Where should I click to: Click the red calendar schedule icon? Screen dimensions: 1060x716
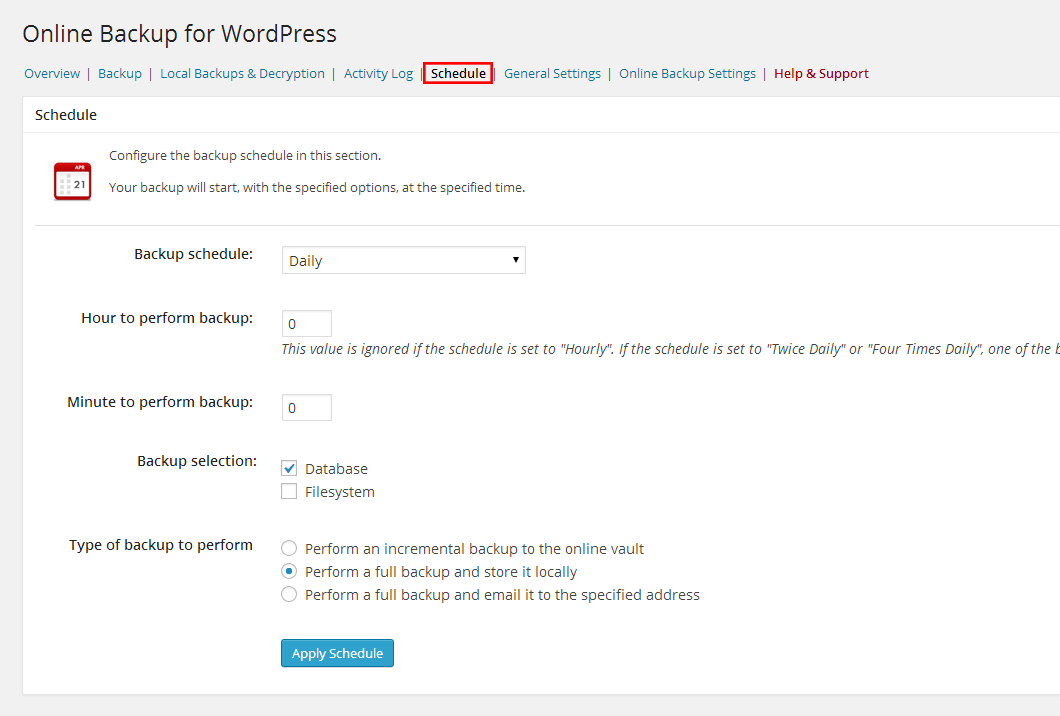pos(72,181)
